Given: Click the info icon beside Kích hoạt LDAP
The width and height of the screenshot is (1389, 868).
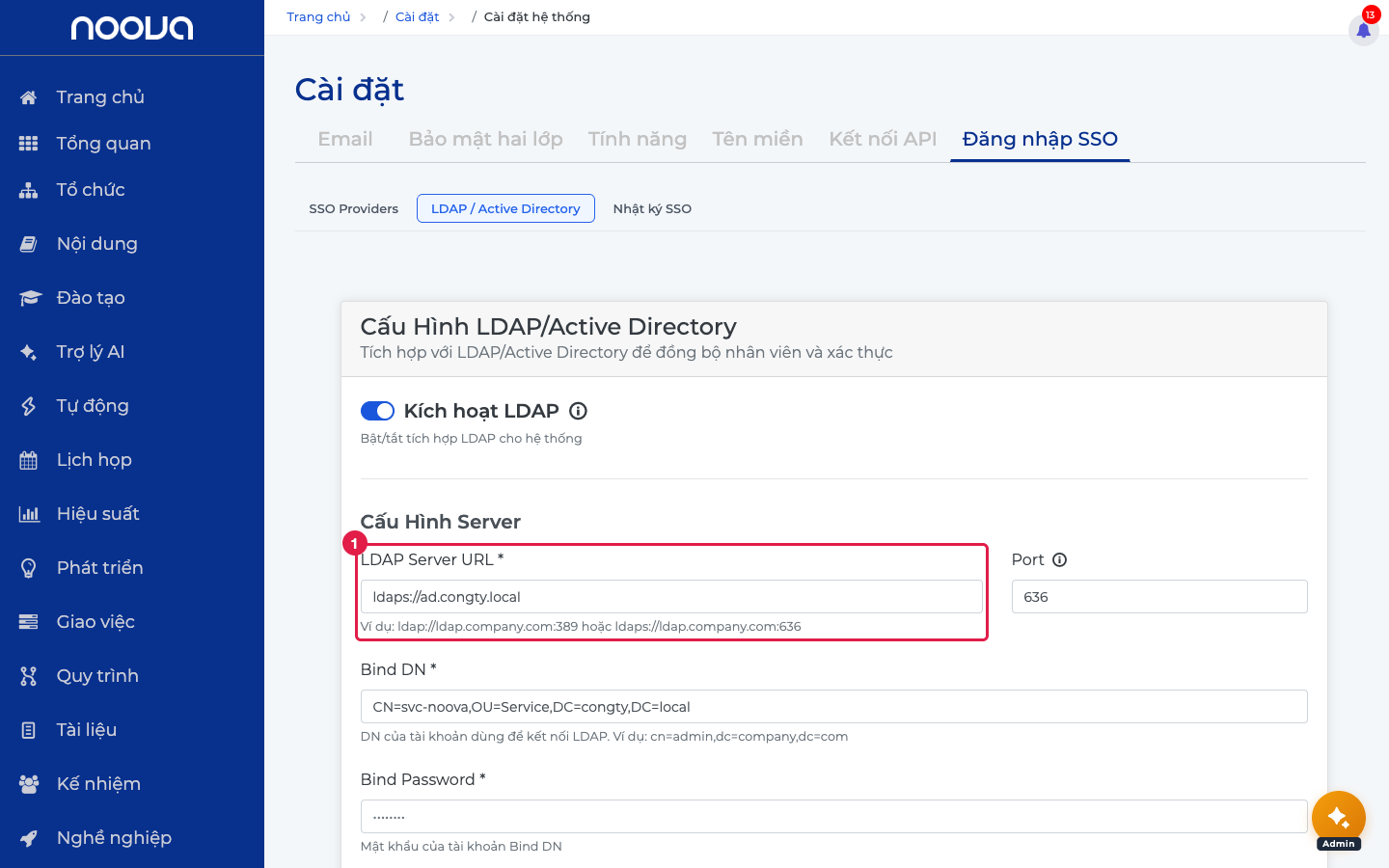Looking at the screenshot, I should pos(578,411).
